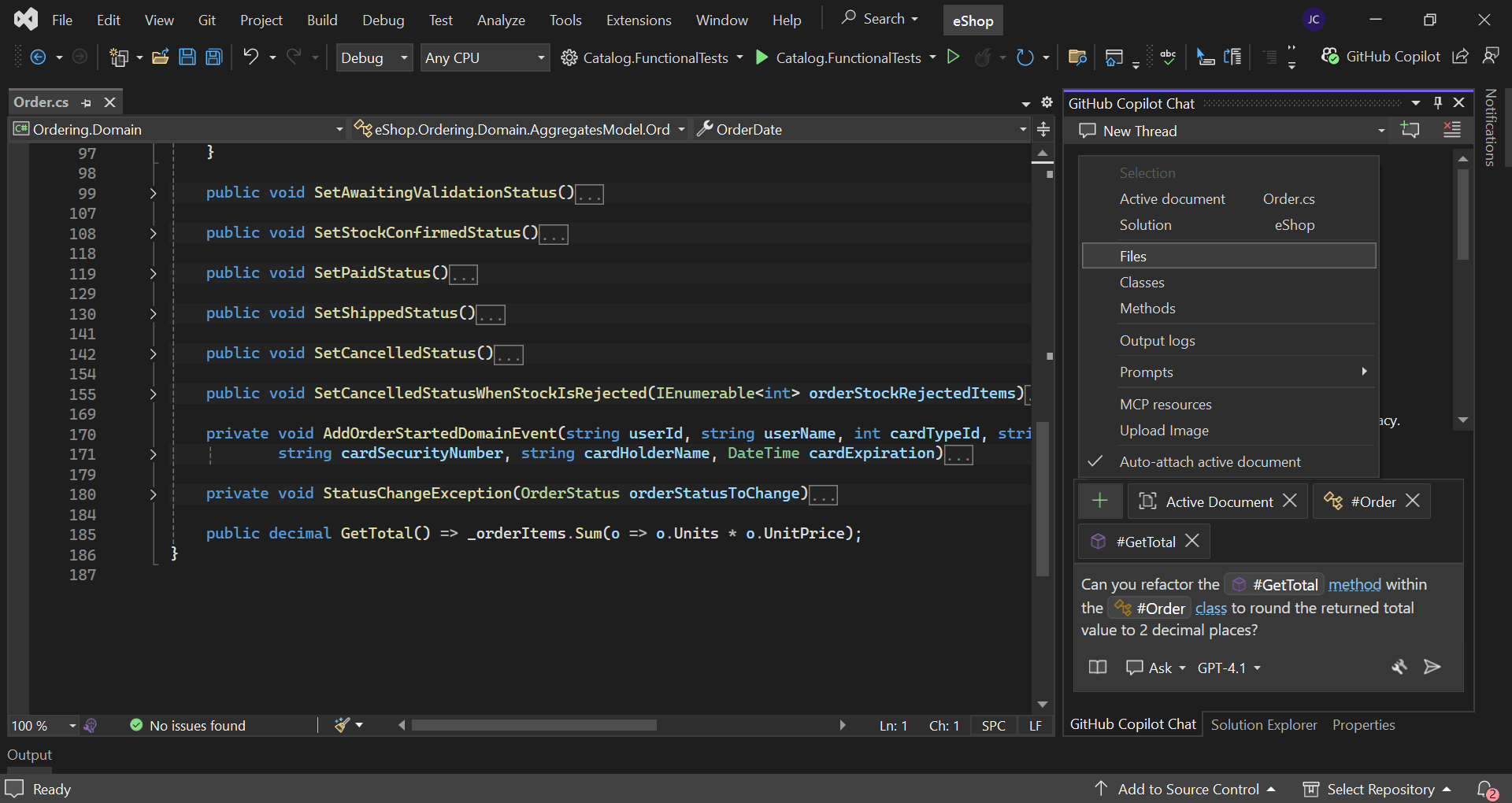Open the Git menu
Viewport: 1512px width, 803px height.
coord(206,20)
